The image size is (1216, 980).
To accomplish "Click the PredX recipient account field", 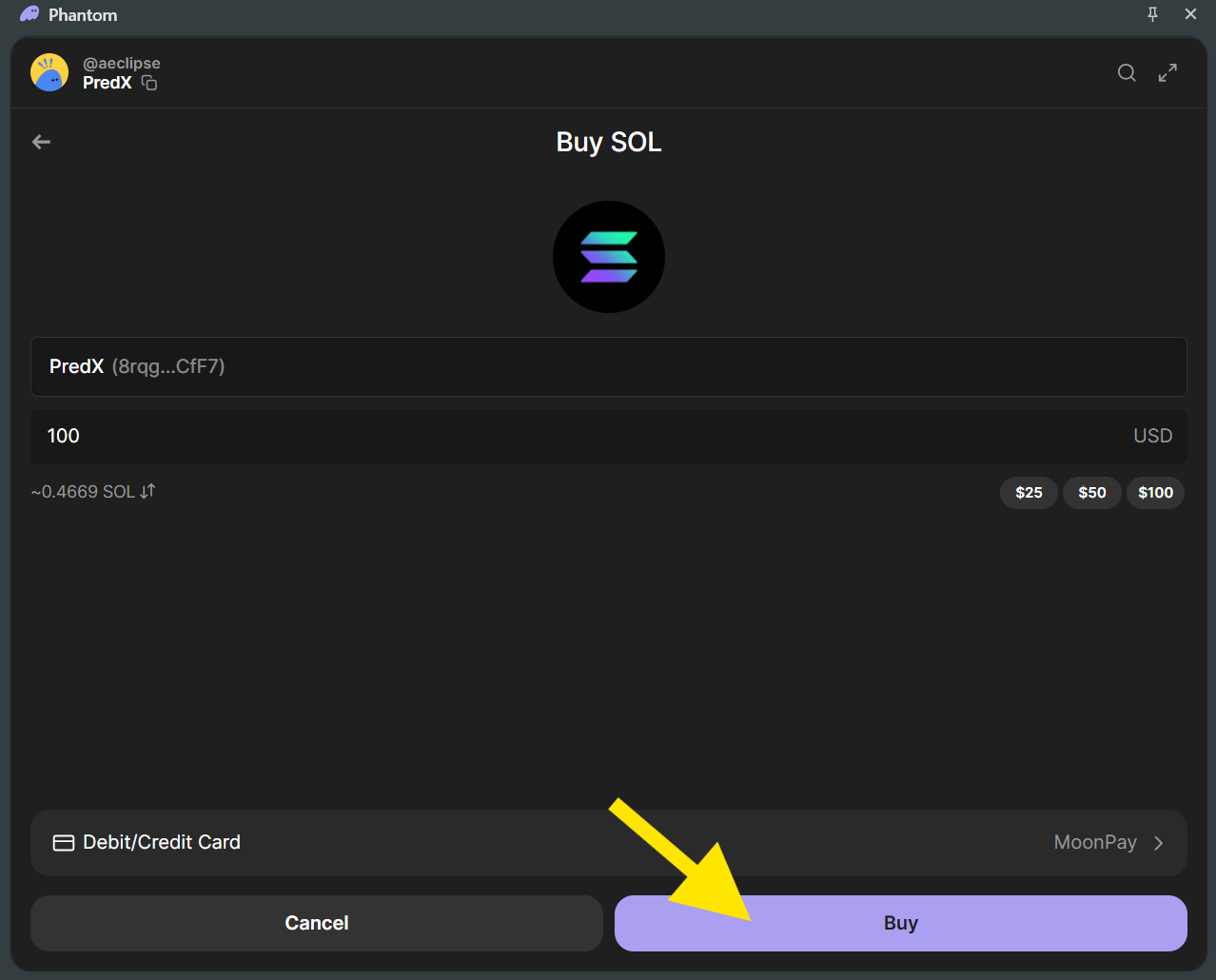I will tap(608, 366).
